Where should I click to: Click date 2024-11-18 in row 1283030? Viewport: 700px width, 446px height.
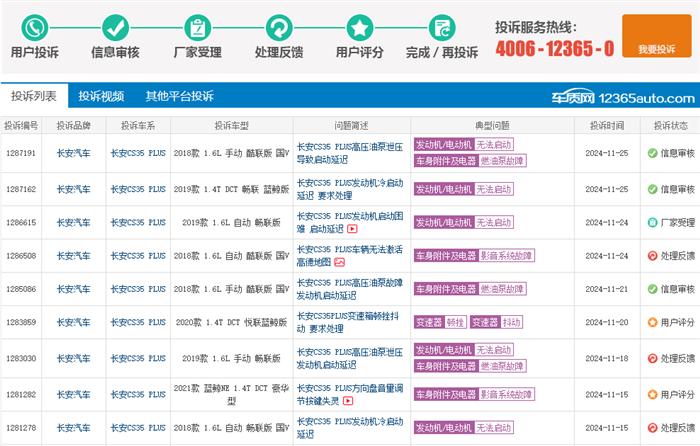click(607, 358)
